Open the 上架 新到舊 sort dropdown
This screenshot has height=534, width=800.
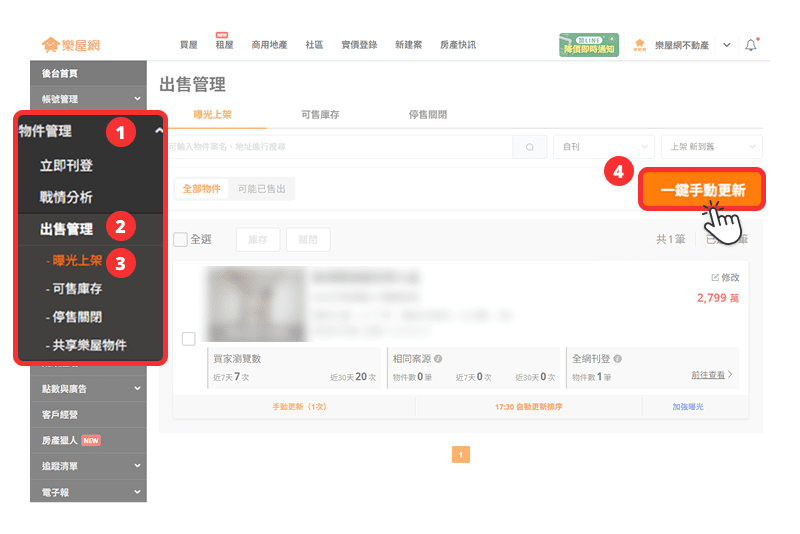[712, 147]
